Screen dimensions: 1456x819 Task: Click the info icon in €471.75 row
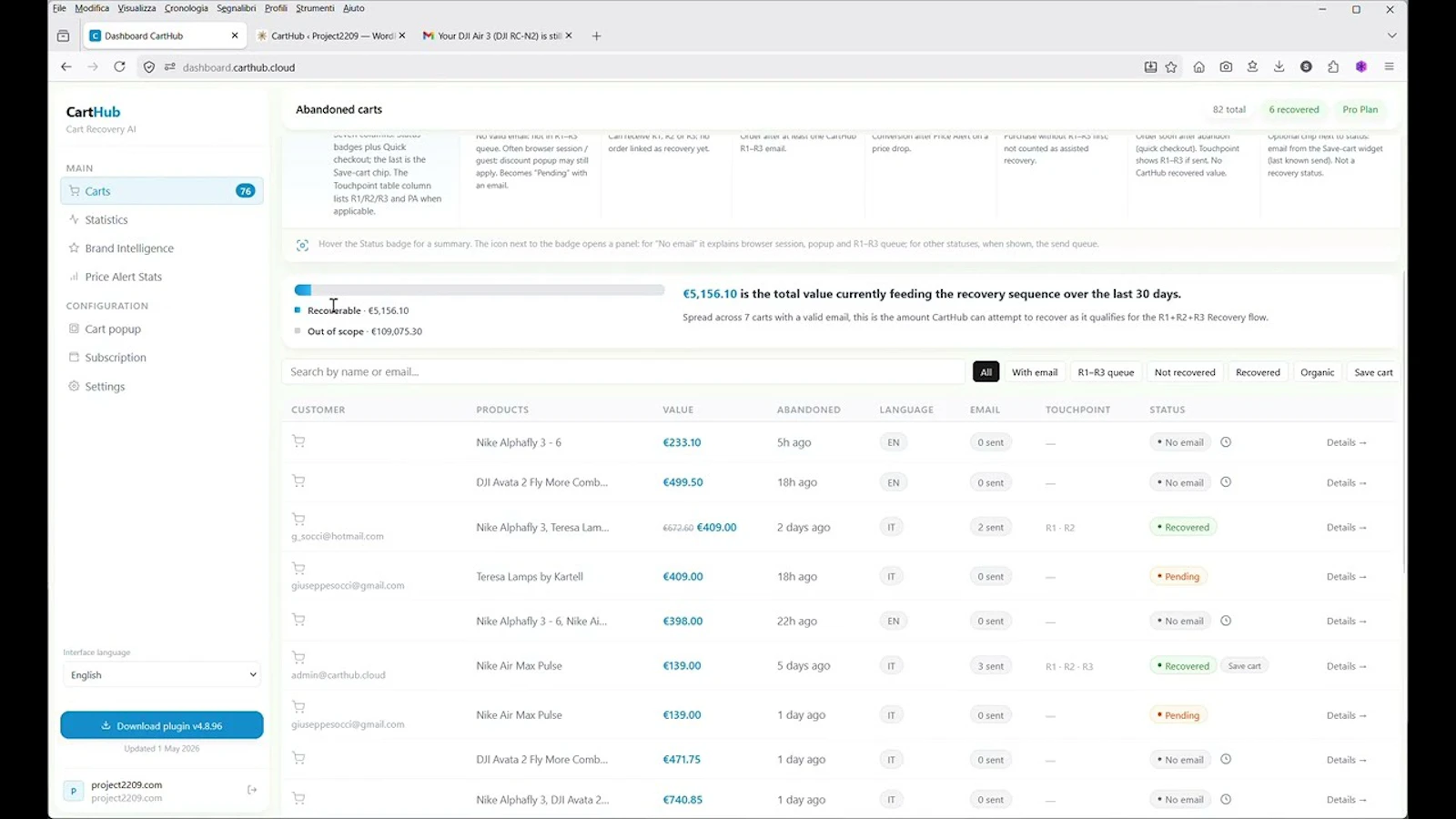pos(1226,759)
